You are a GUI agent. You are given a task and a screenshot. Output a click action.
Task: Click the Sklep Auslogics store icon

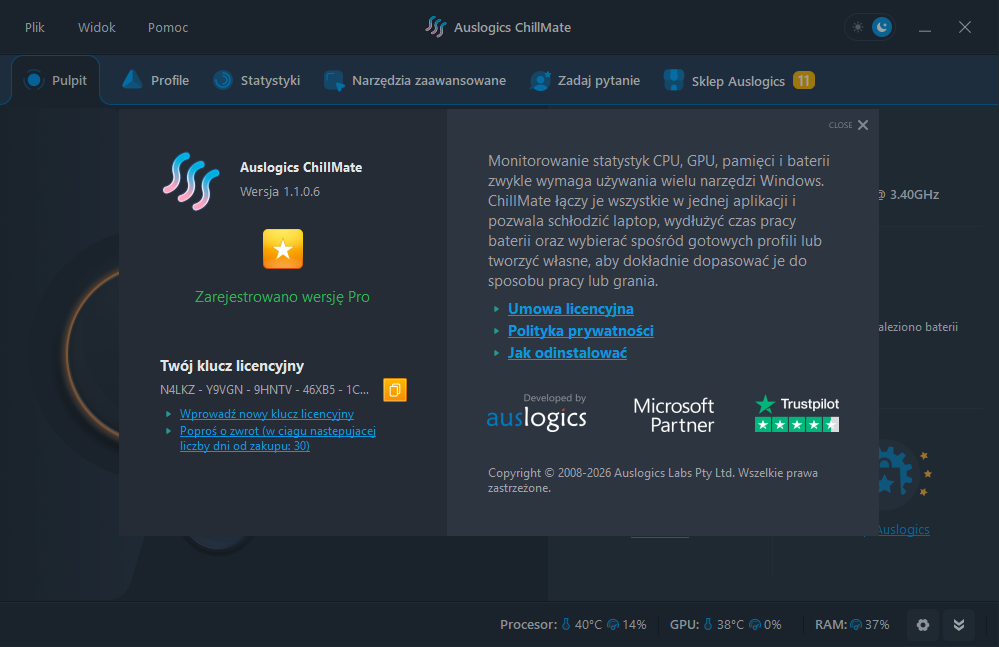673,80
